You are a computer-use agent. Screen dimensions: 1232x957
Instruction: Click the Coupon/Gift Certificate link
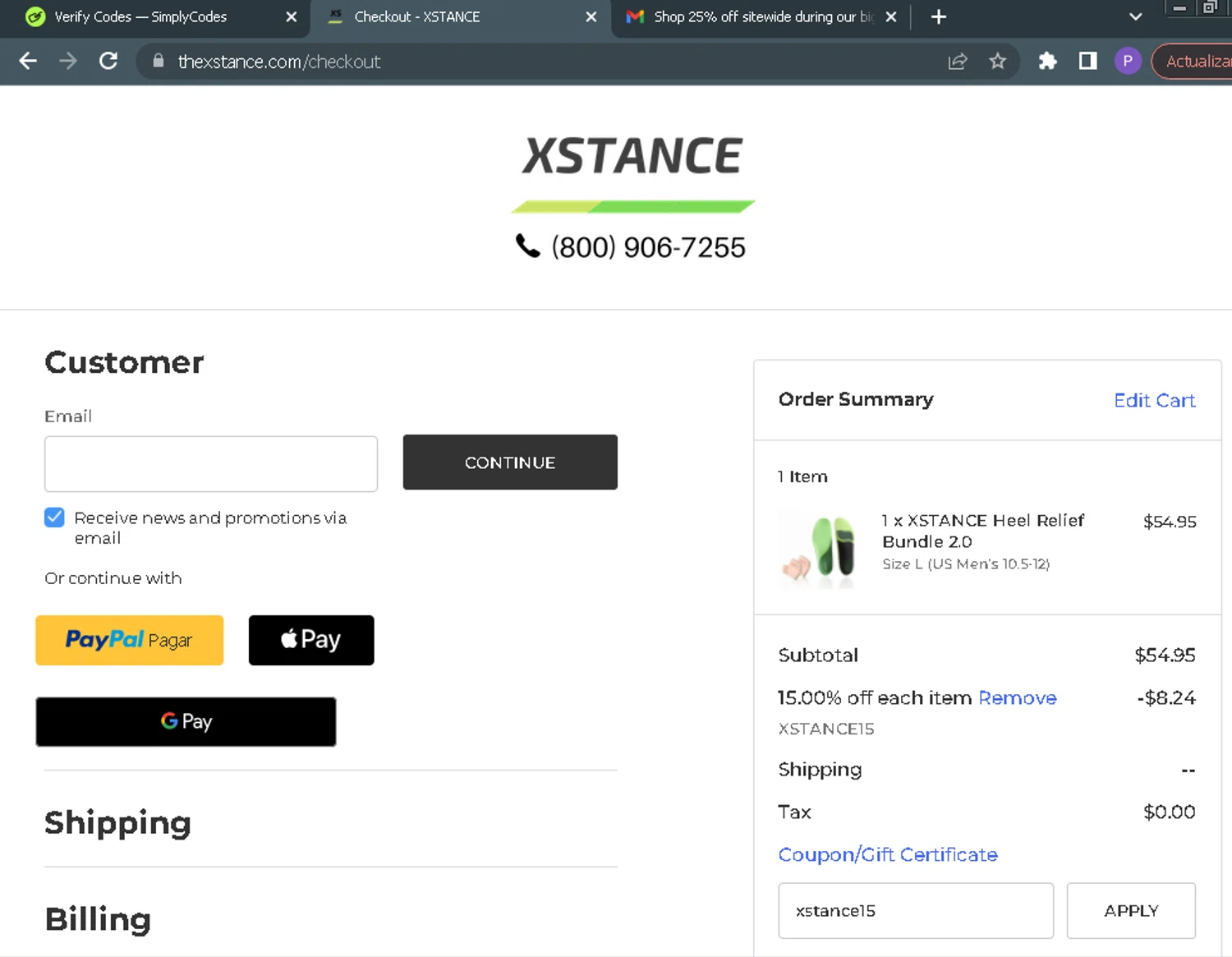[888, 855]
